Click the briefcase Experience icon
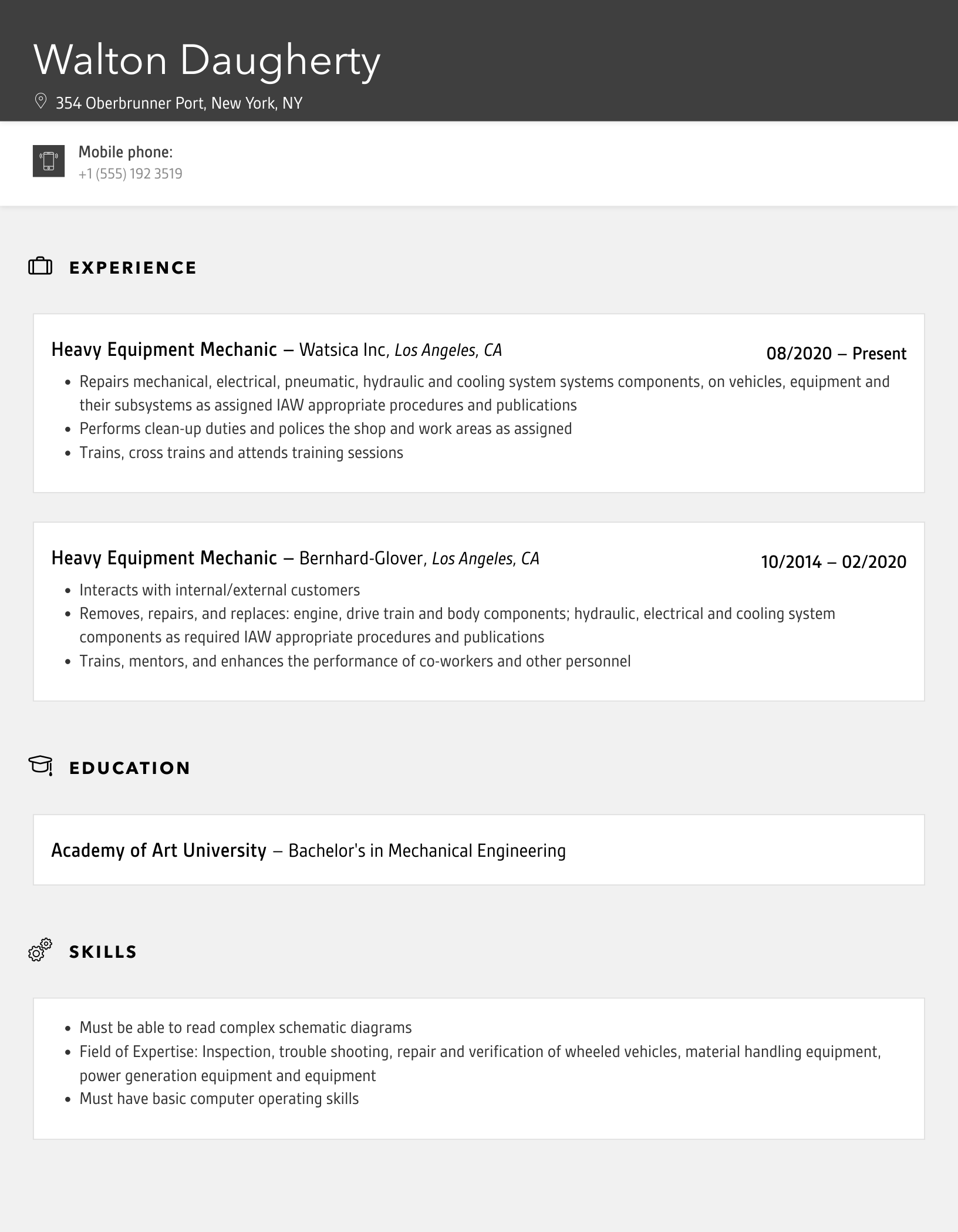 [40, 267]
